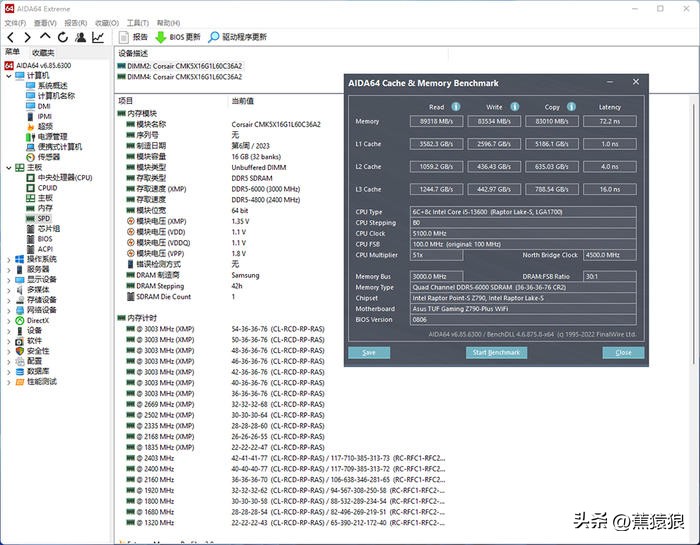
Task: Select the BIOS tree item
Action: (39, 239)
